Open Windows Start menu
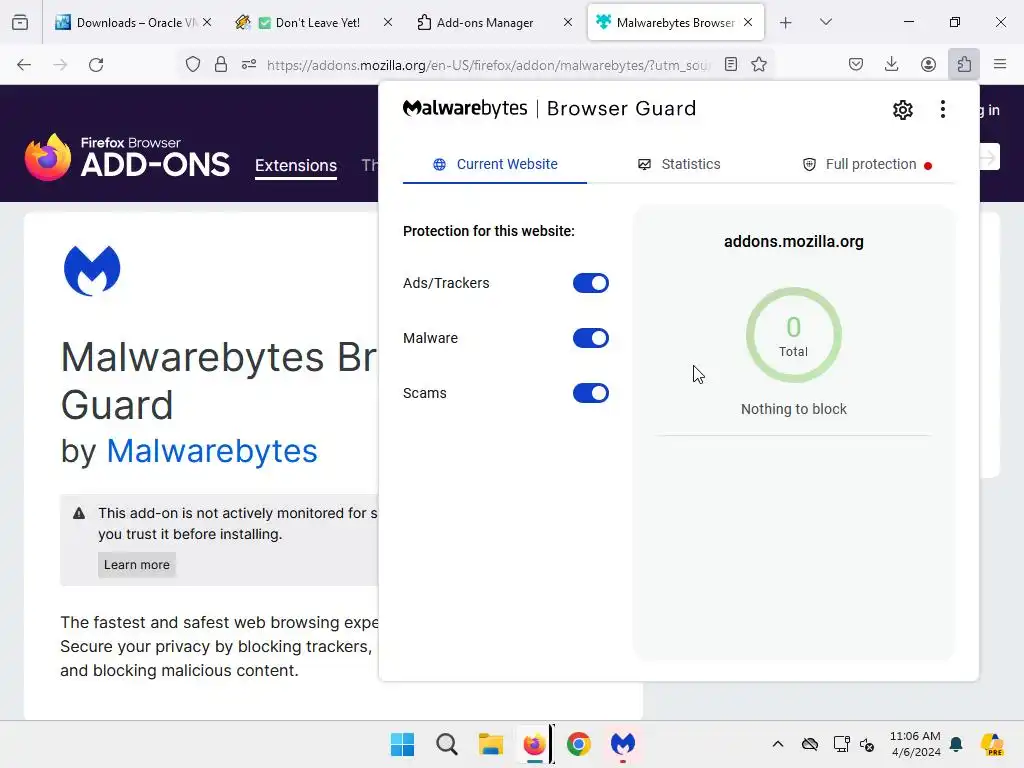The width and height of the screenshot is (1024, 768). point(402,744)
